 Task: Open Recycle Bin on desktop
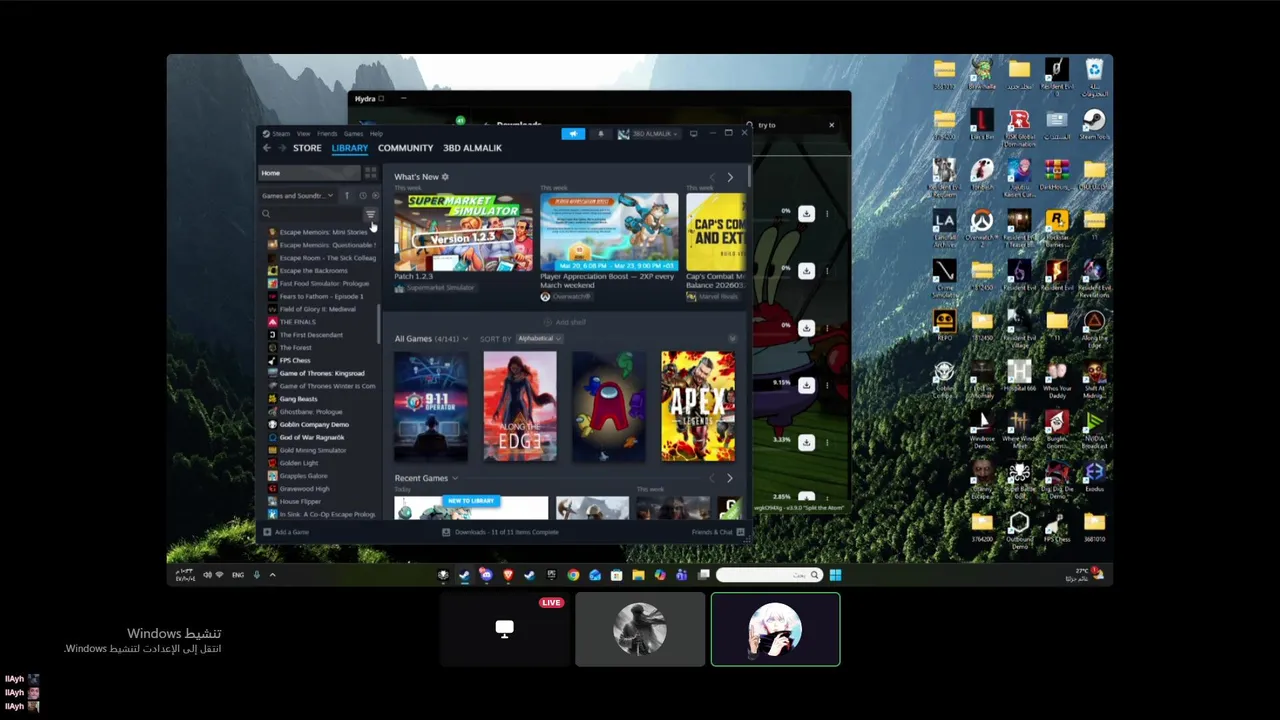click(1095, 75)
